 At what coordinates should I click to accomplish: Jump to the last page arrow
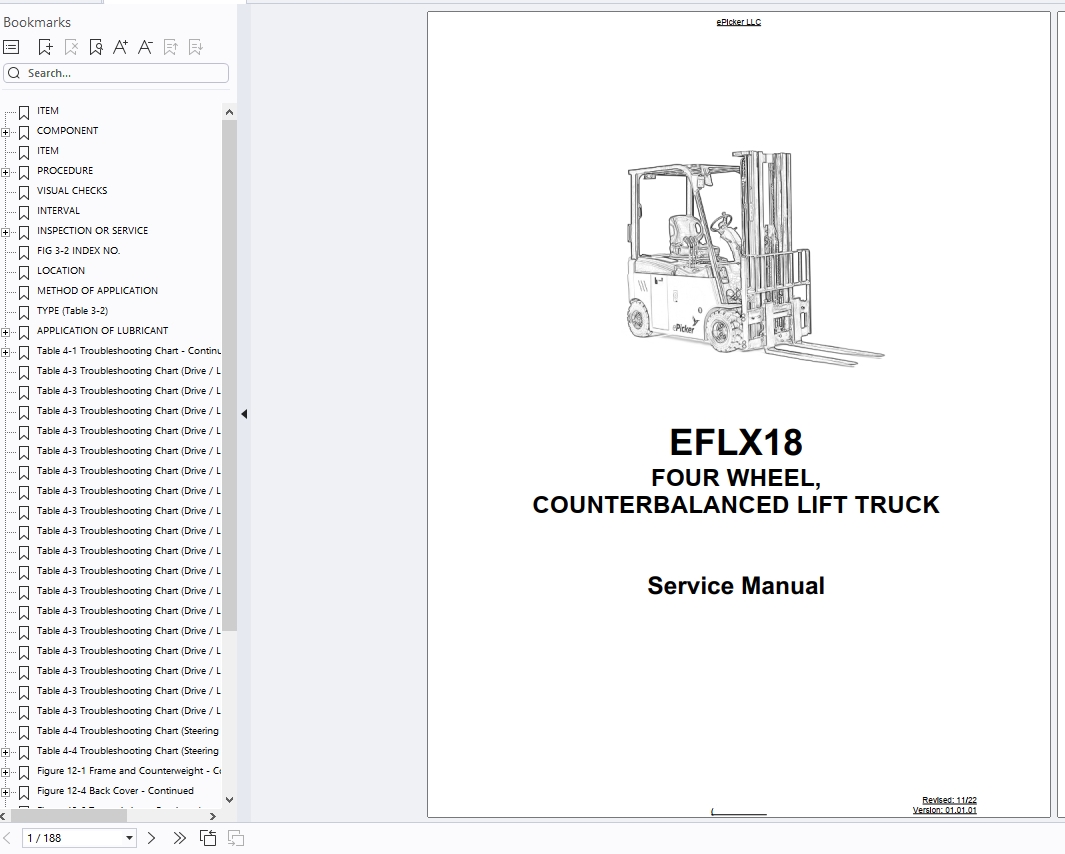pyautogui.click(x=179, y=838)
